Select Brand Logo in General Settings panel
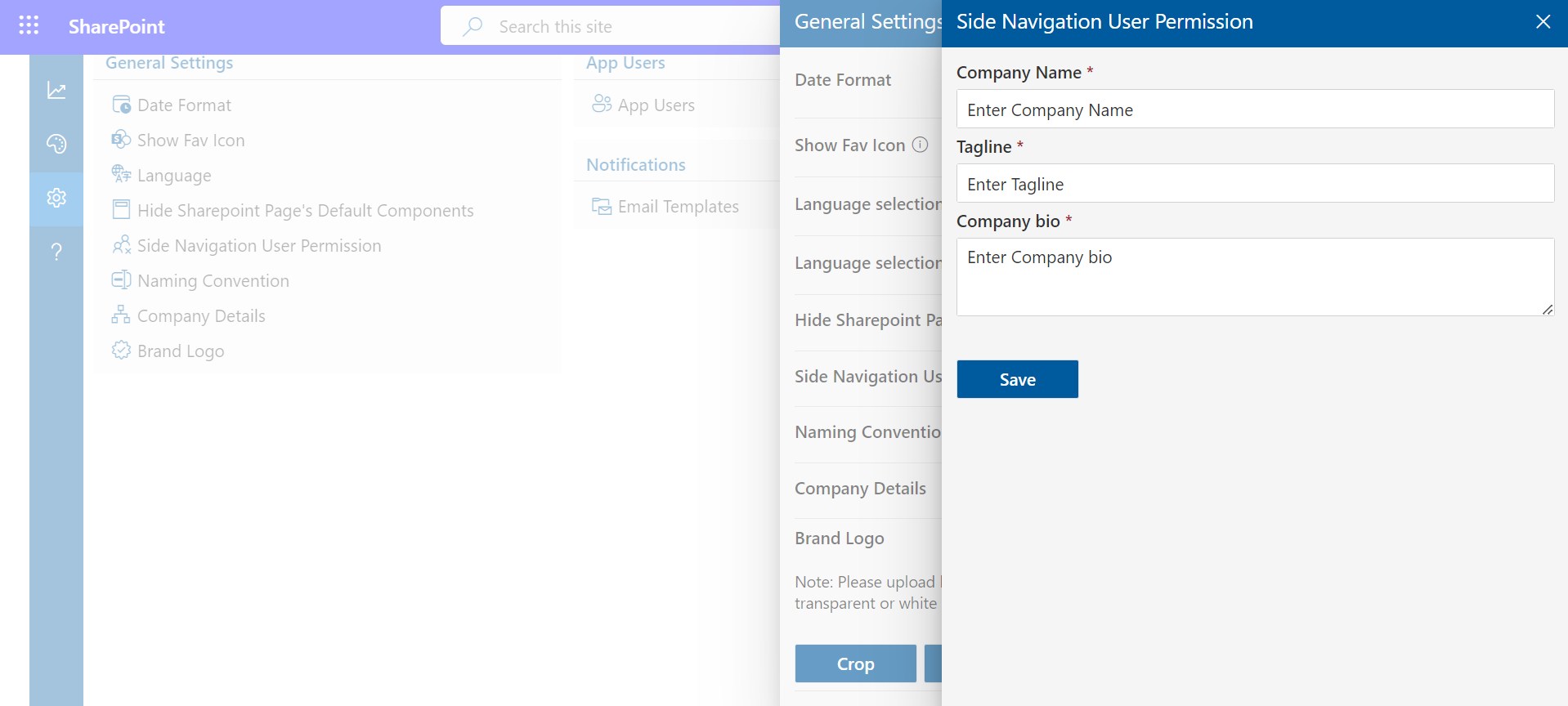1568x706 pixels. (840, 538)
